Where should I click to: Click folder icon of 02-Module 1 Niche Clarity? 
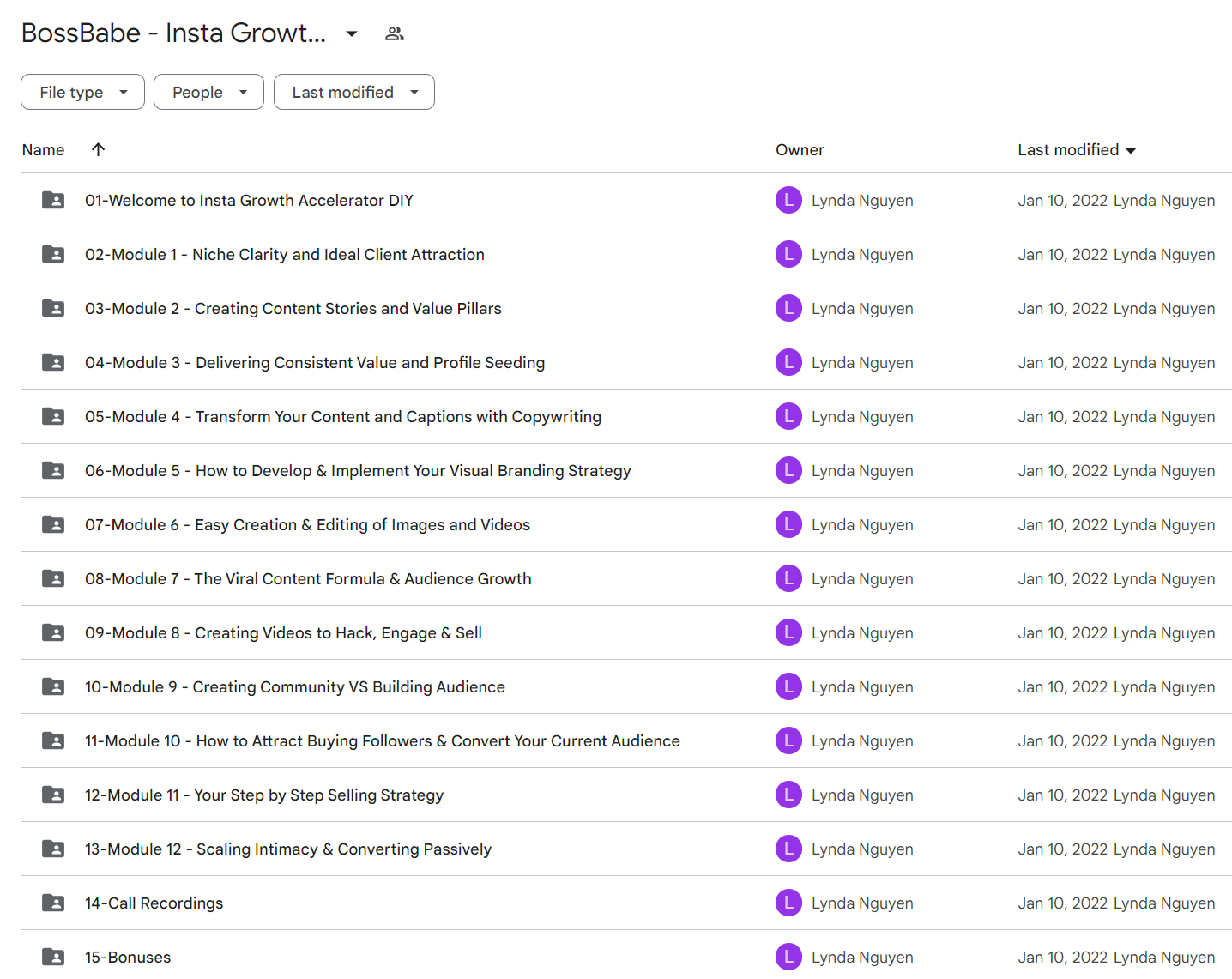(x=53, y=254)
